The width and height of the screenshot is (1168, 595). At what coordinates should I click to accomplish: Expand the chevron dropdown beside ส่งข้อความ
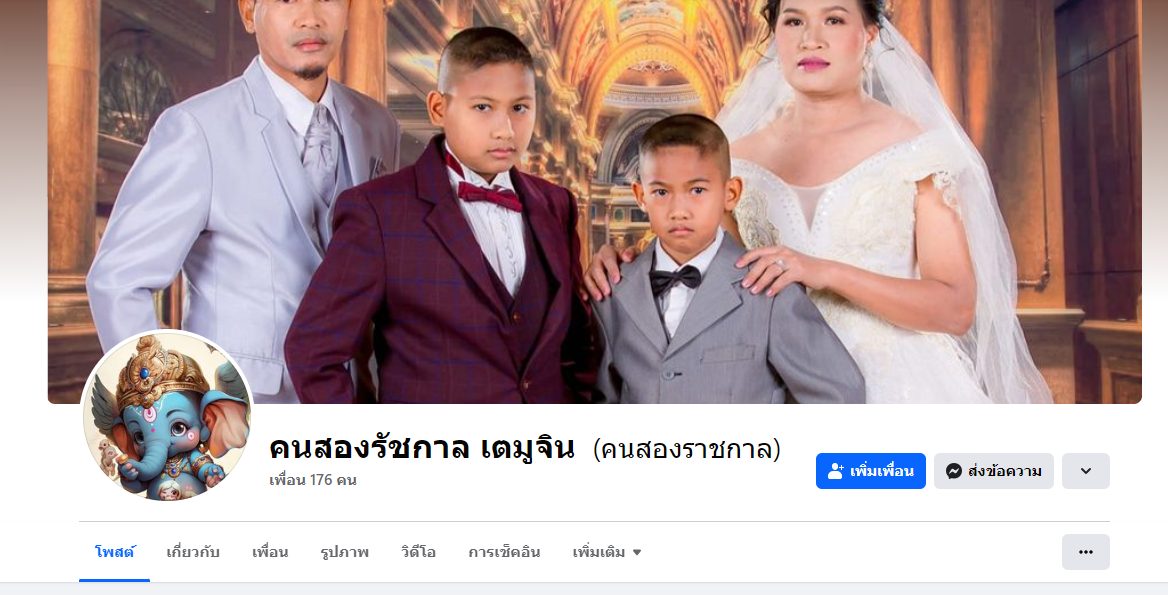[1085, 471]
